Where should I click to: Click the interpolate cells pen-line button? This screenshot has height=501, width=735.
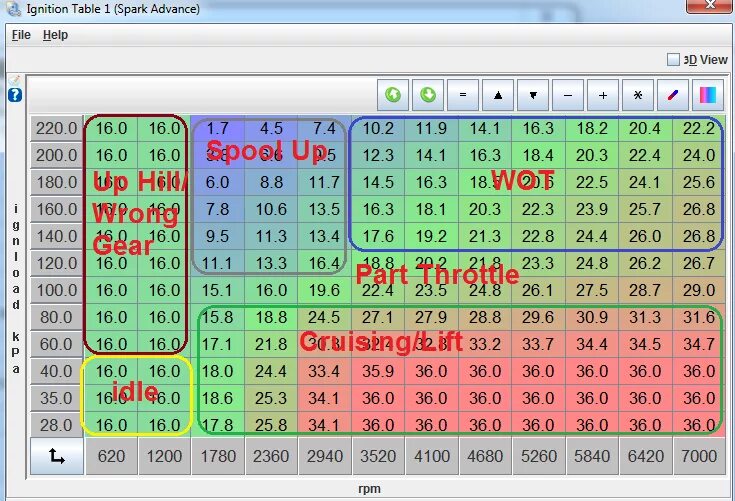click(x=673, y=95)
